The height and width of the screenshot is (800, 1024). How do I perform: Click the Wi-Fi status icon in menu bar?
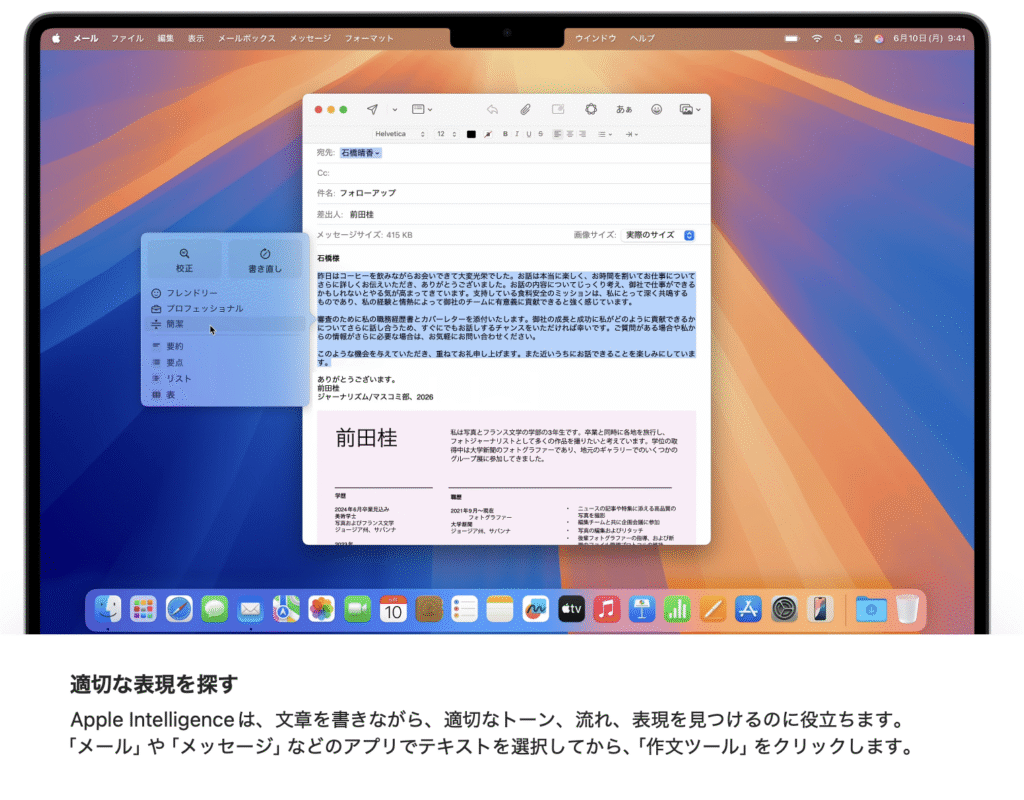click(817, 39)
